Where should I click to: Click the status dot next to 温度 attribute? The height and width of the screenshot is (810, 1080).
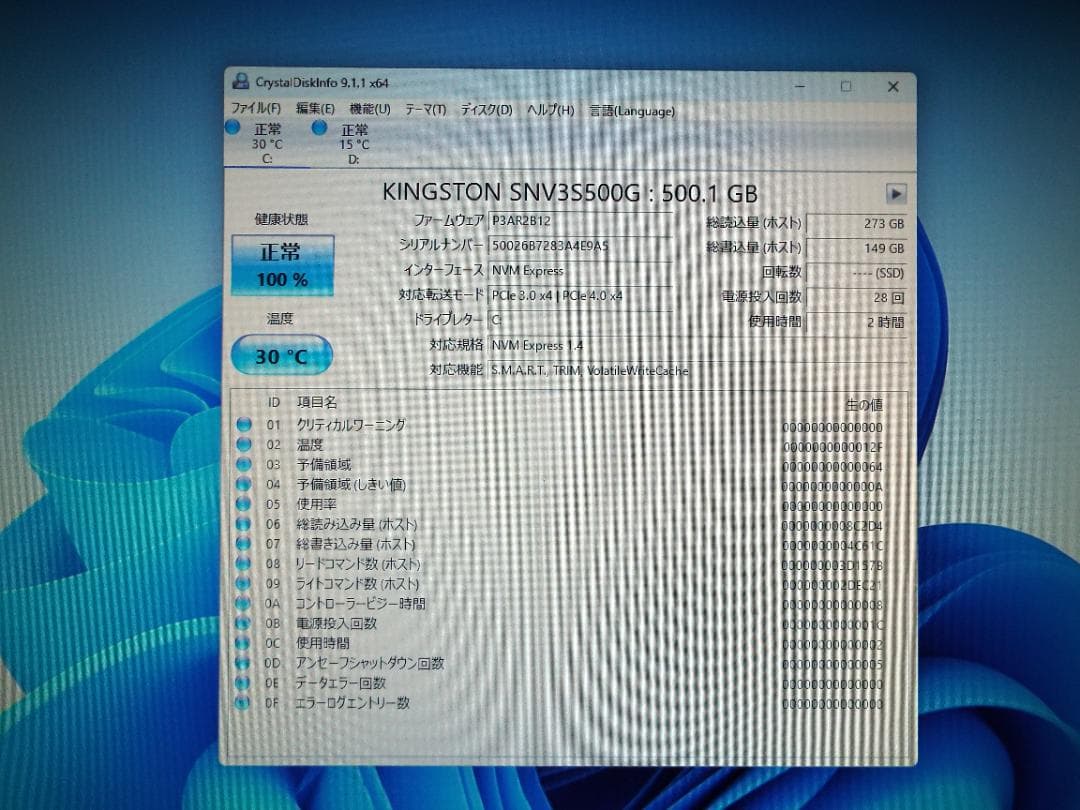coord(243,444)
